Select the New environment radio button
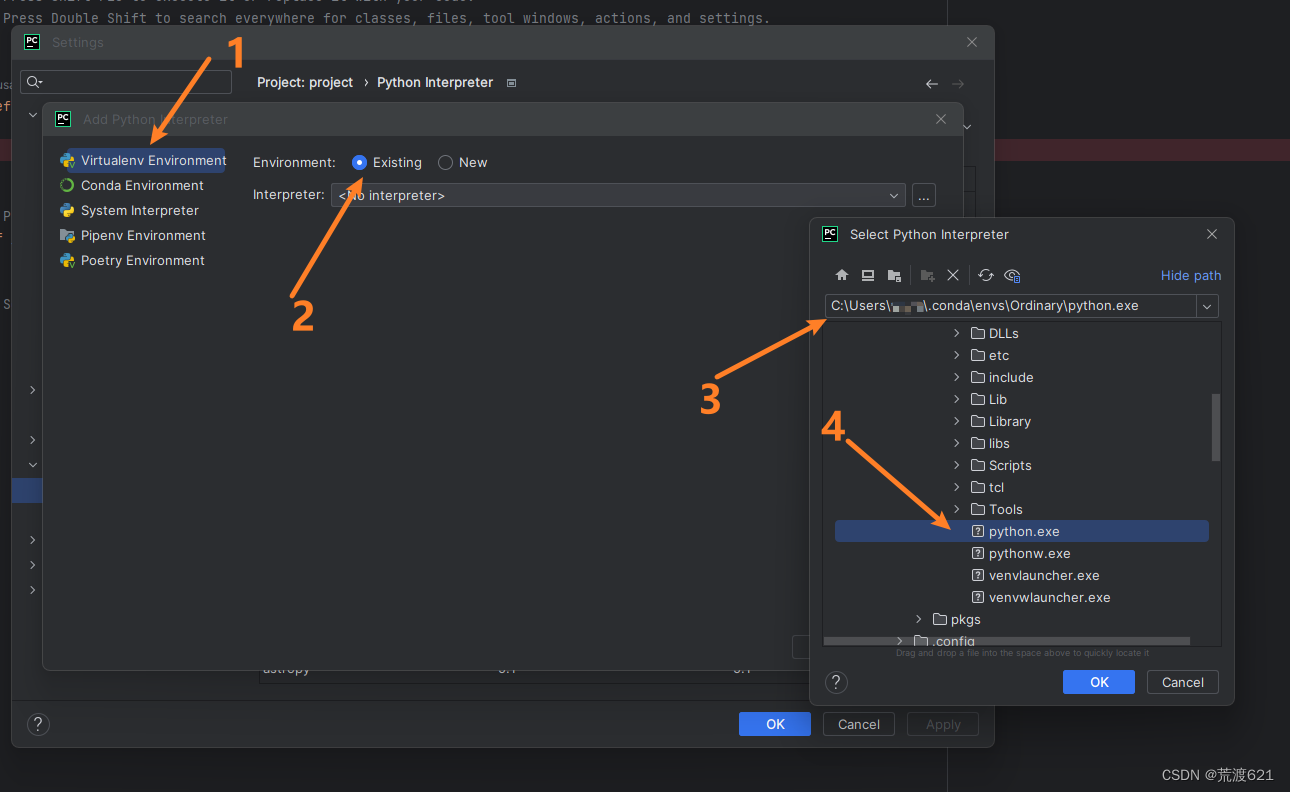This screenshot has width=1290, height=792. (x=445, y=162)
